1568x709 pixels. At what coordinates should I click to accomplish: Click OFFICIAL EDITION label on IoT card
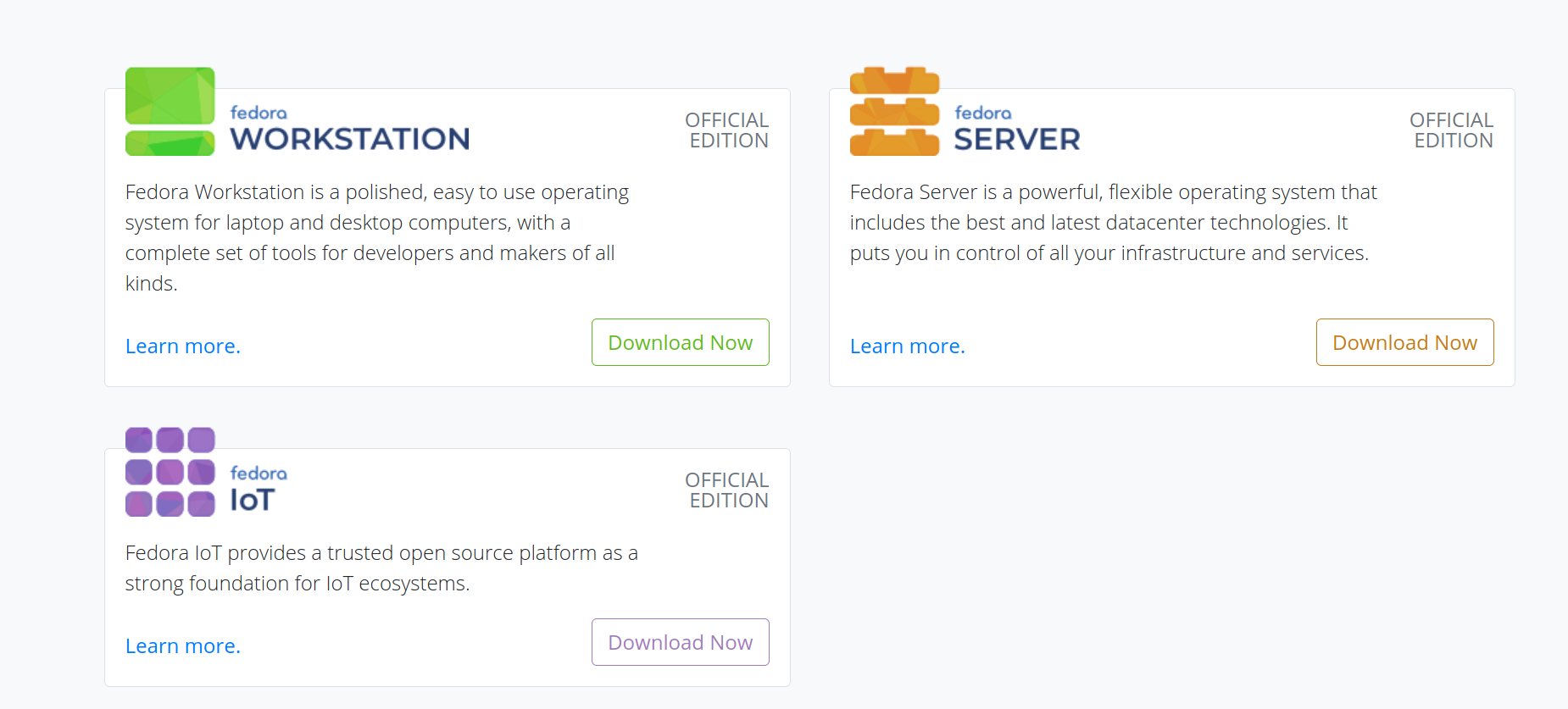point(727,490)
